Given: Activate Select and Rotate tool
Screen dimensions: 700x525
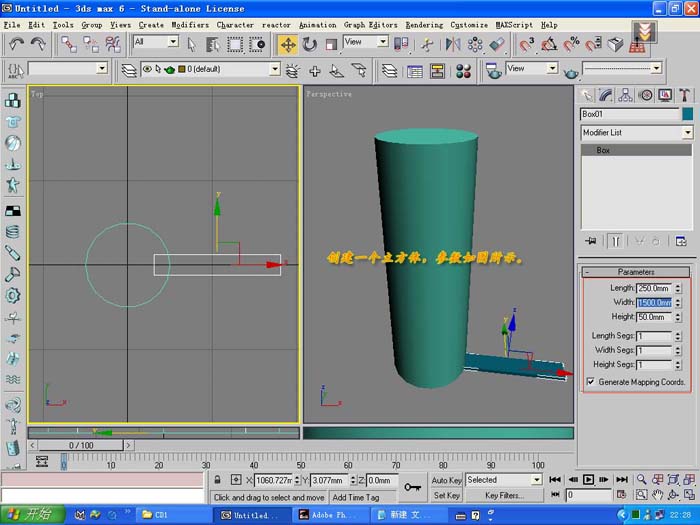Looking at the screenshot, I should tap(309, 45).
